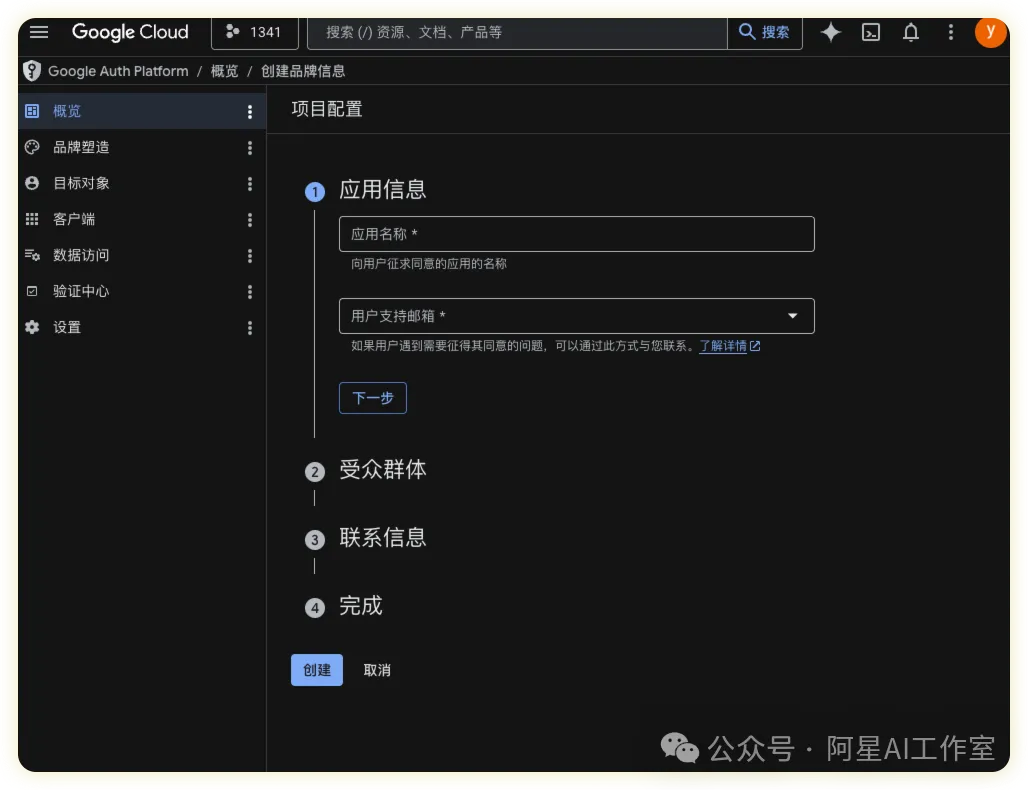Select the 客户端 sidebar icon

click(x=32, y=219)
